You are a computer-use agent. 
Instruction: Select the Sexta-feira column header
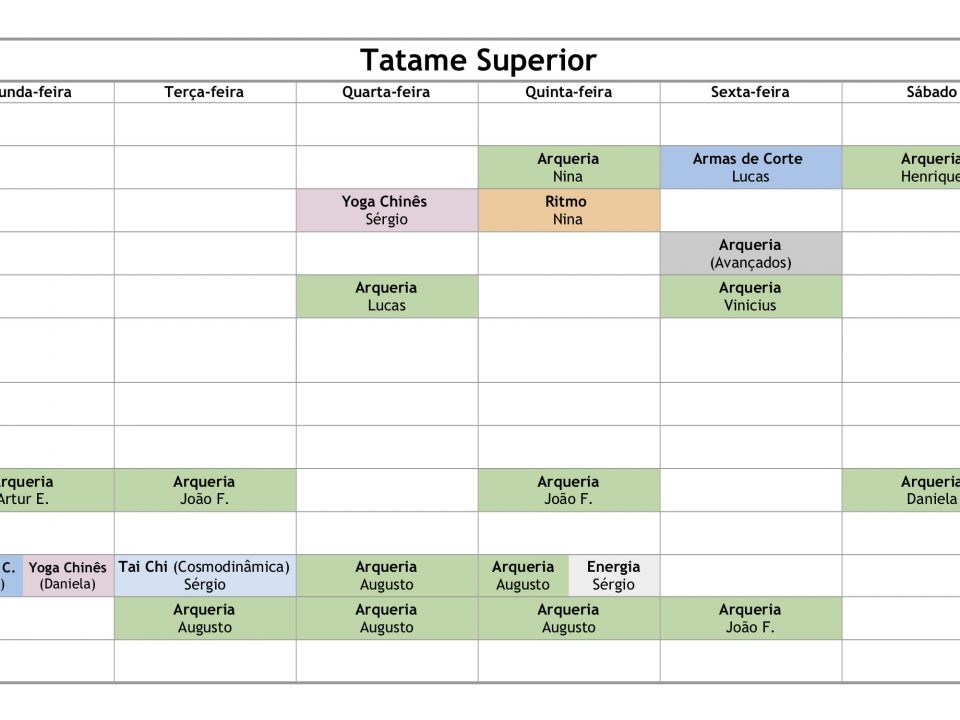pyautogui.click(x=751, y=92)
